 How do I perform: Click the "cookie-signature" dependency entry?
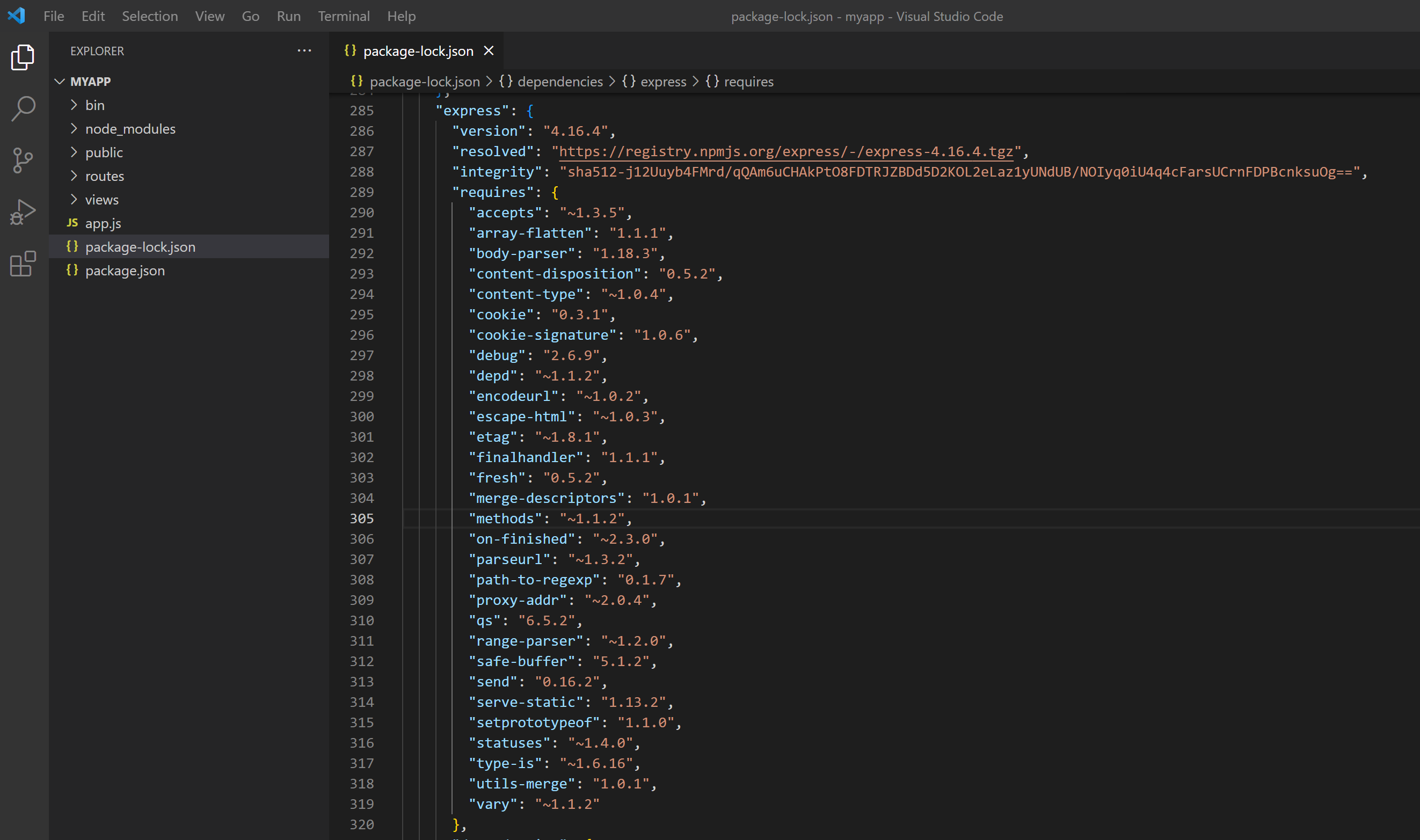tap(584, 335)
